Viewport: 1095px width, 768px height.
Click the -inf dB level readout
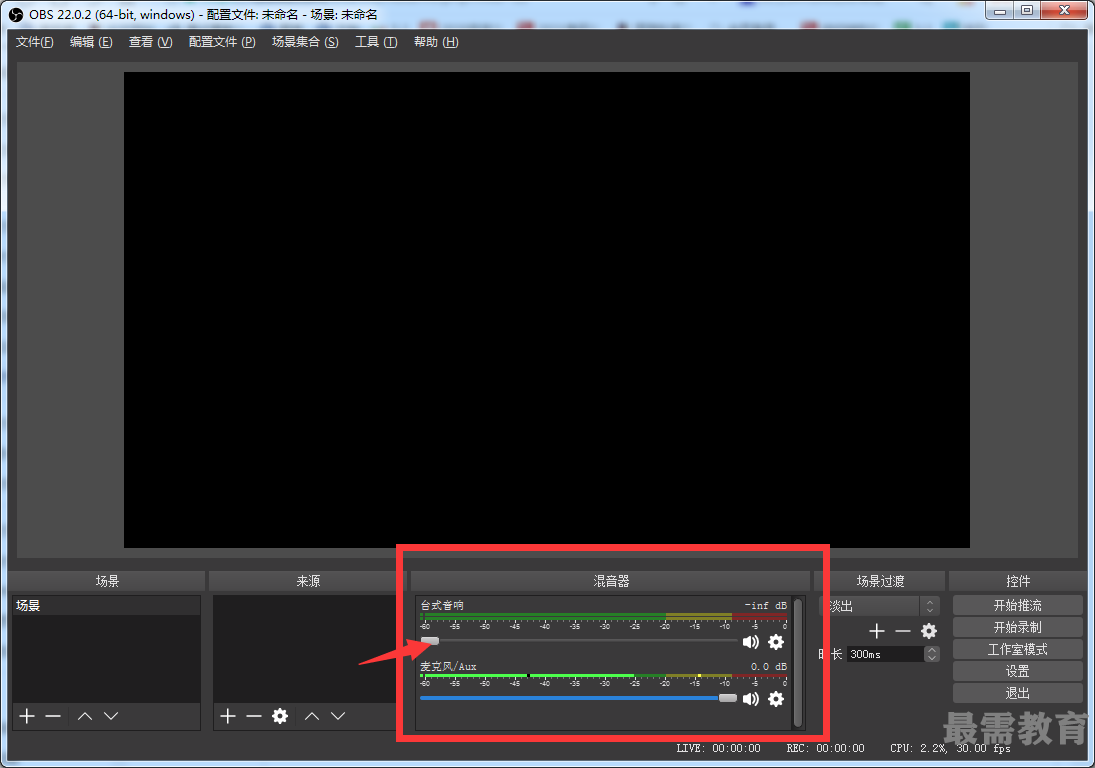coord(765,605)
